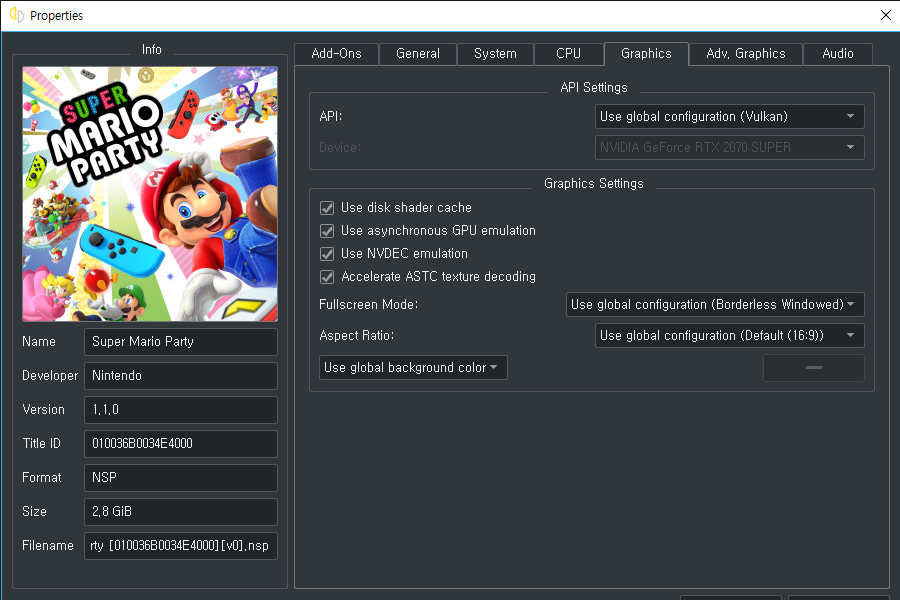The height and width of the screenshot is (600, 900).
Task: Open the Aspect Ratio dropdown
Action: pos(730,335)
